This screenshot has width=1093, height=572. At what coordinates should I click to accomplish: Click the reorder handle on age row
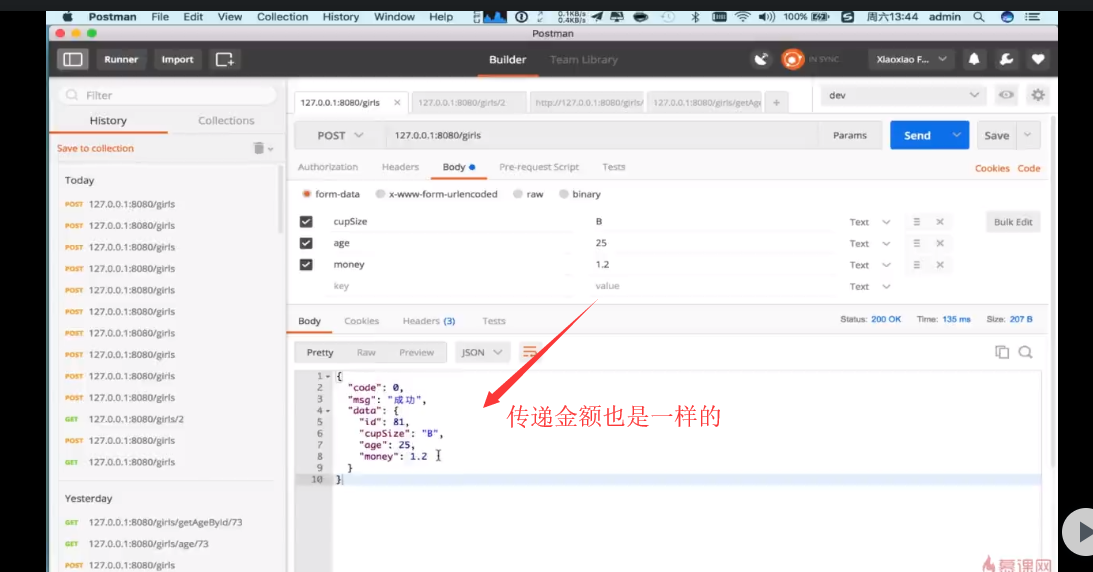click(x=917, y=243)
